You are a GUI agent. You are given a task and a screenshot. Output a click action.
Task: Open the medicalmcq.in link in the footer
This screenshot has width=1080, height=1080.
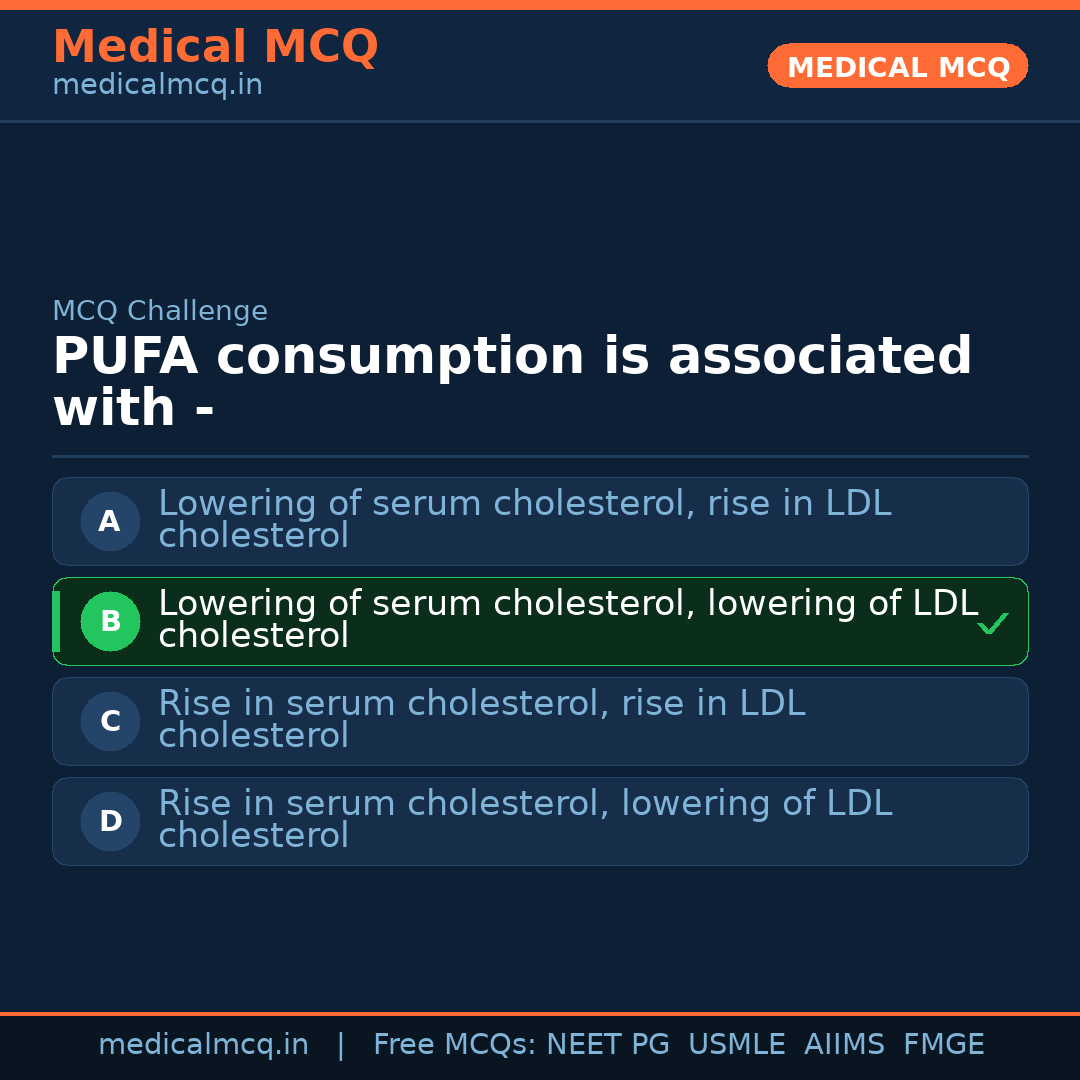tap(203, 1045)
